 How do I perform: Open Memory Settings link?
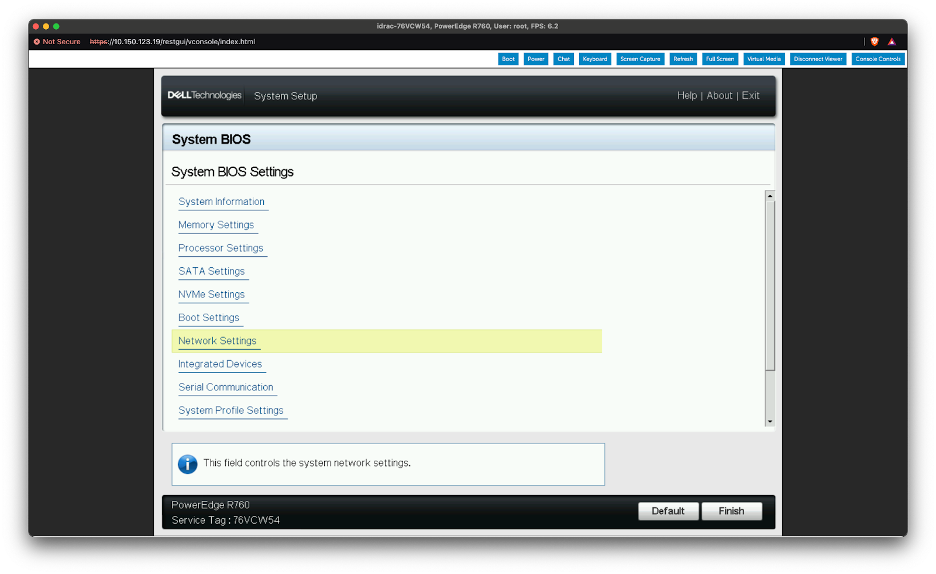click(216, 225)
